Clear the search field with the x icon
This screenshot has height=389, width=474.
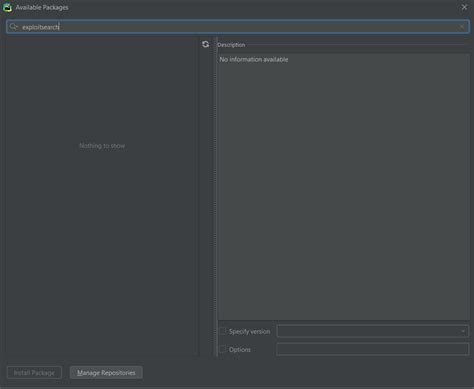(462, 27)
